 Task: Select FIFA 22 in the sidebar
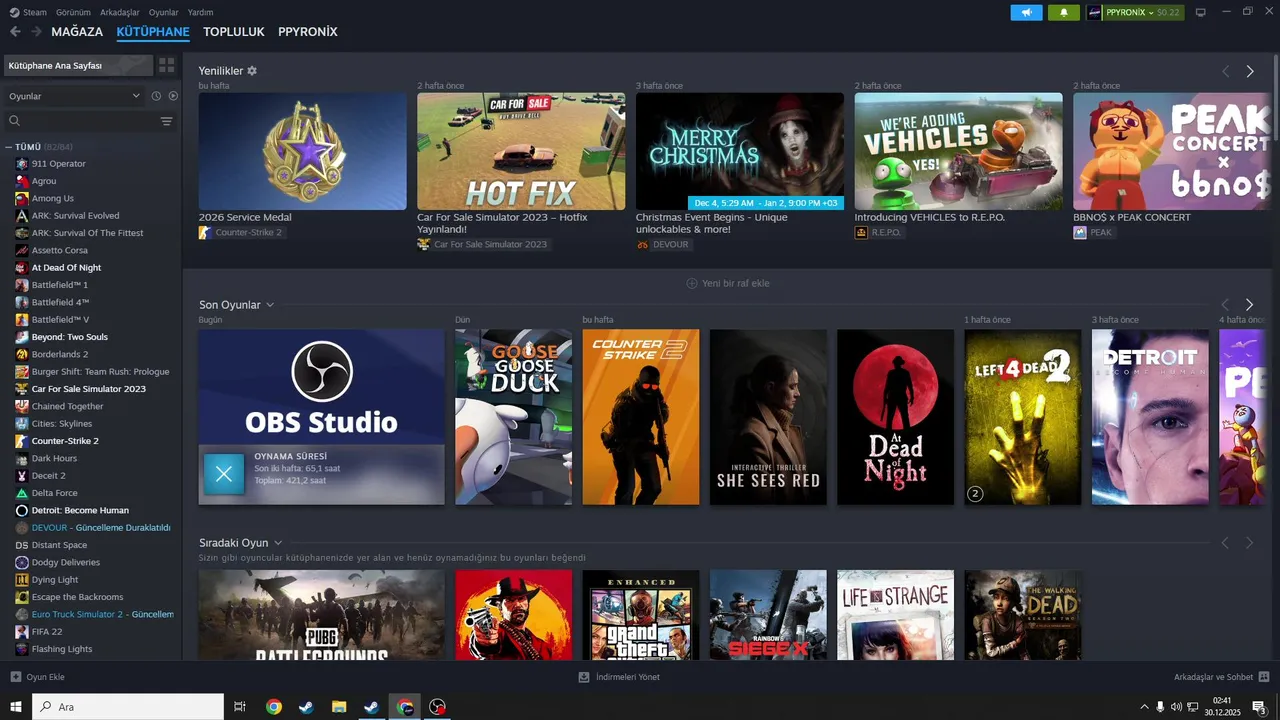point(47,631)
